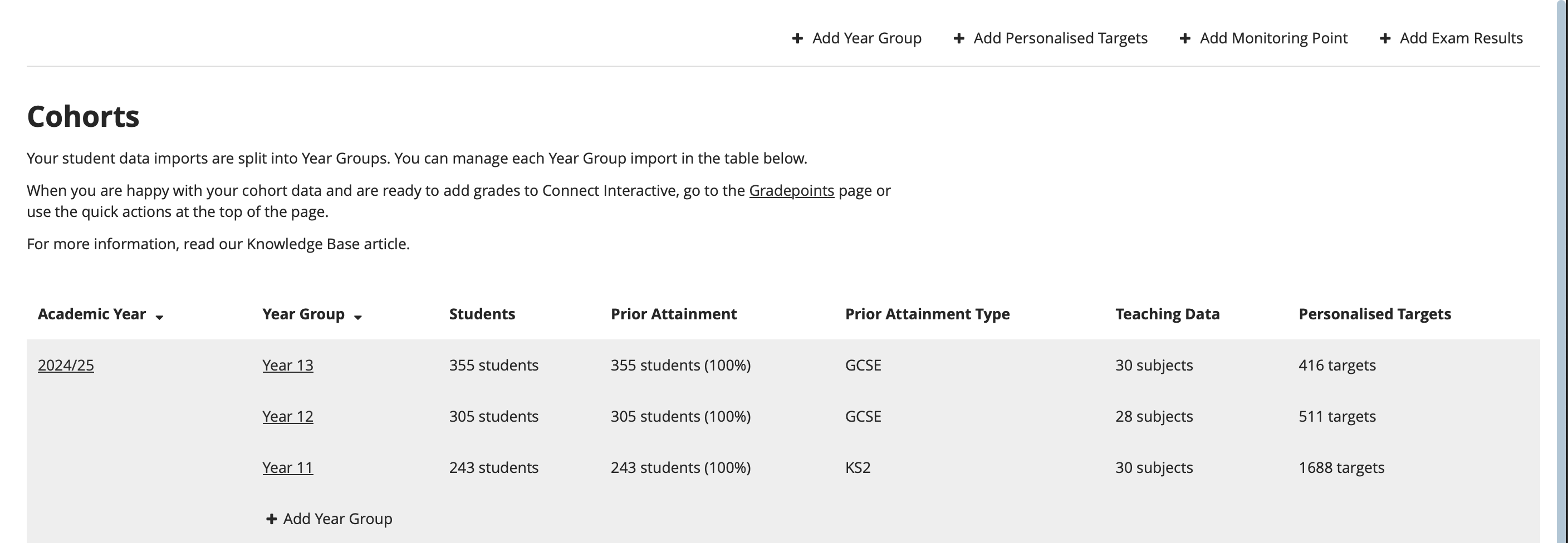
Task: Click 355 students (100%) prior attainment
Action: pyautogui.click(x=680, y=365)
